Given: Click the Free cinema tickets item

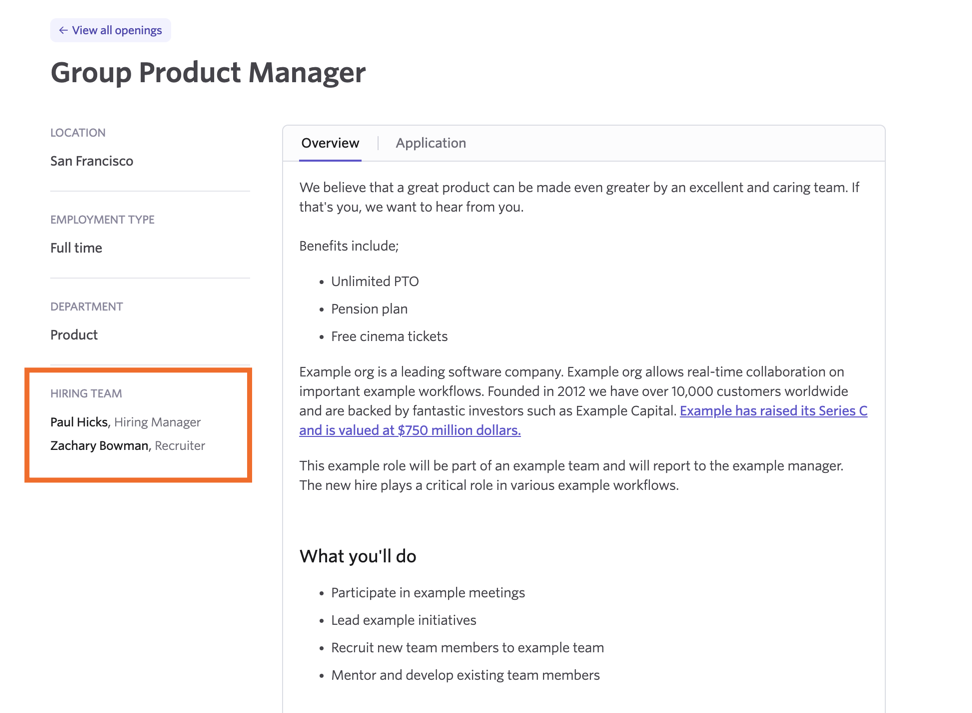Looking at the screenshot, I should 389,336.
